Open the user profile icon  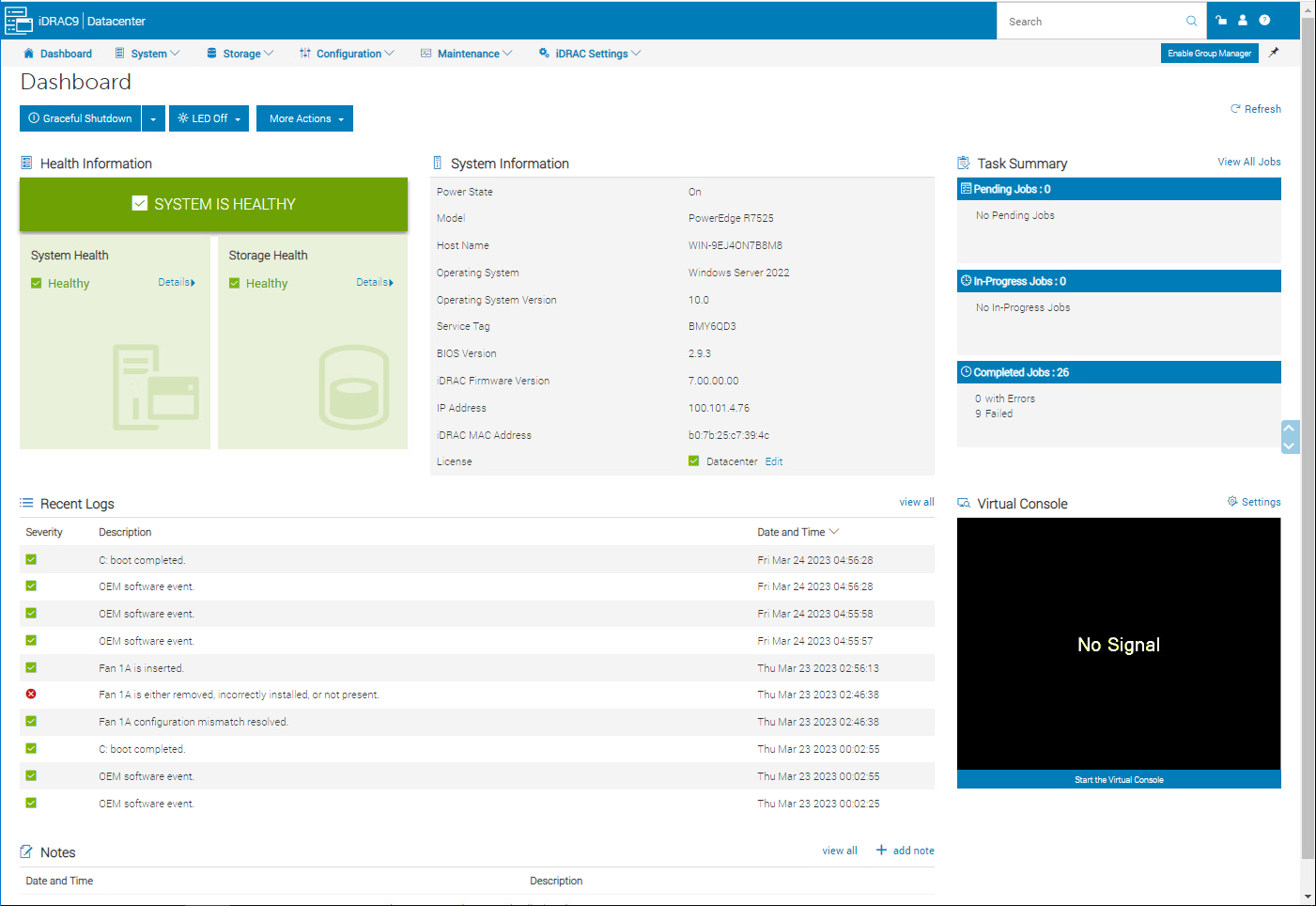point(1242,20)
